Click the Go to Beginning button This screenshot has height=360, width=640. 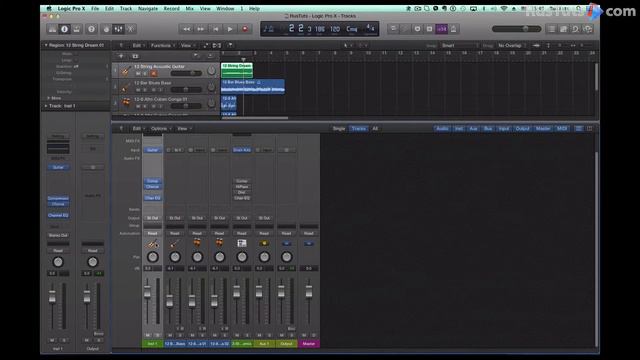pyautogui.click(x=216, y=29)
